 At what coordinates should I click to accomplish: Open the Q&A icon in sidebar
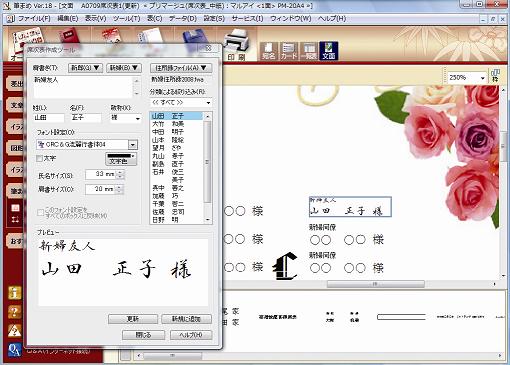[15, 350]
